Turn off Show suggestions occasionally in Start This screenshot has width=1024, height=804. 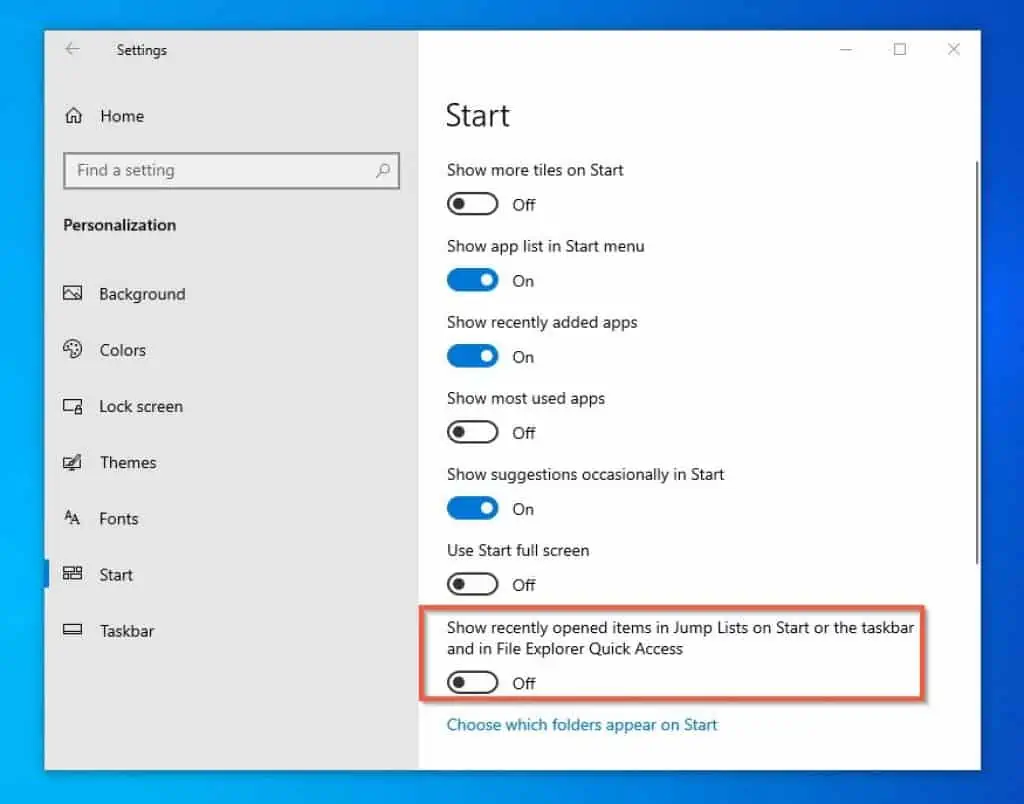pos(472,508)
